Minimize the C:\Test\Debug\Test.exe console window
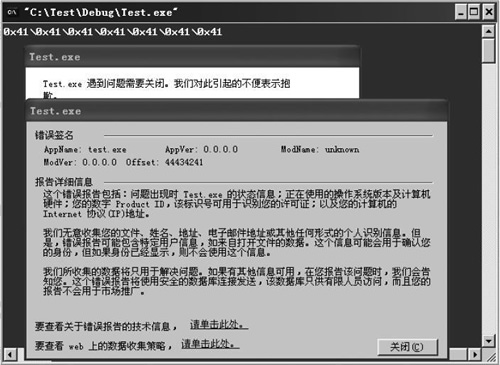This screenshot has height=365, width=500. [x=460, y=12]
